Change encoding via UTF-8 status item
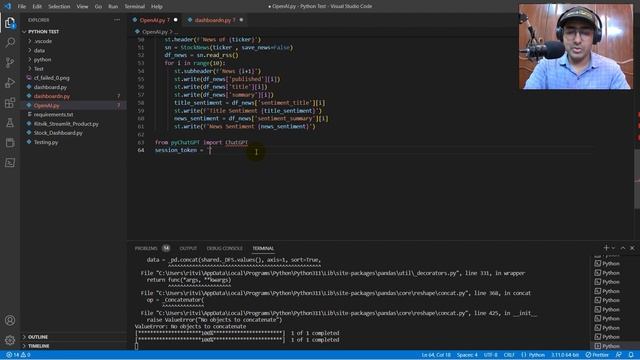640x360 pixels. 491,355
